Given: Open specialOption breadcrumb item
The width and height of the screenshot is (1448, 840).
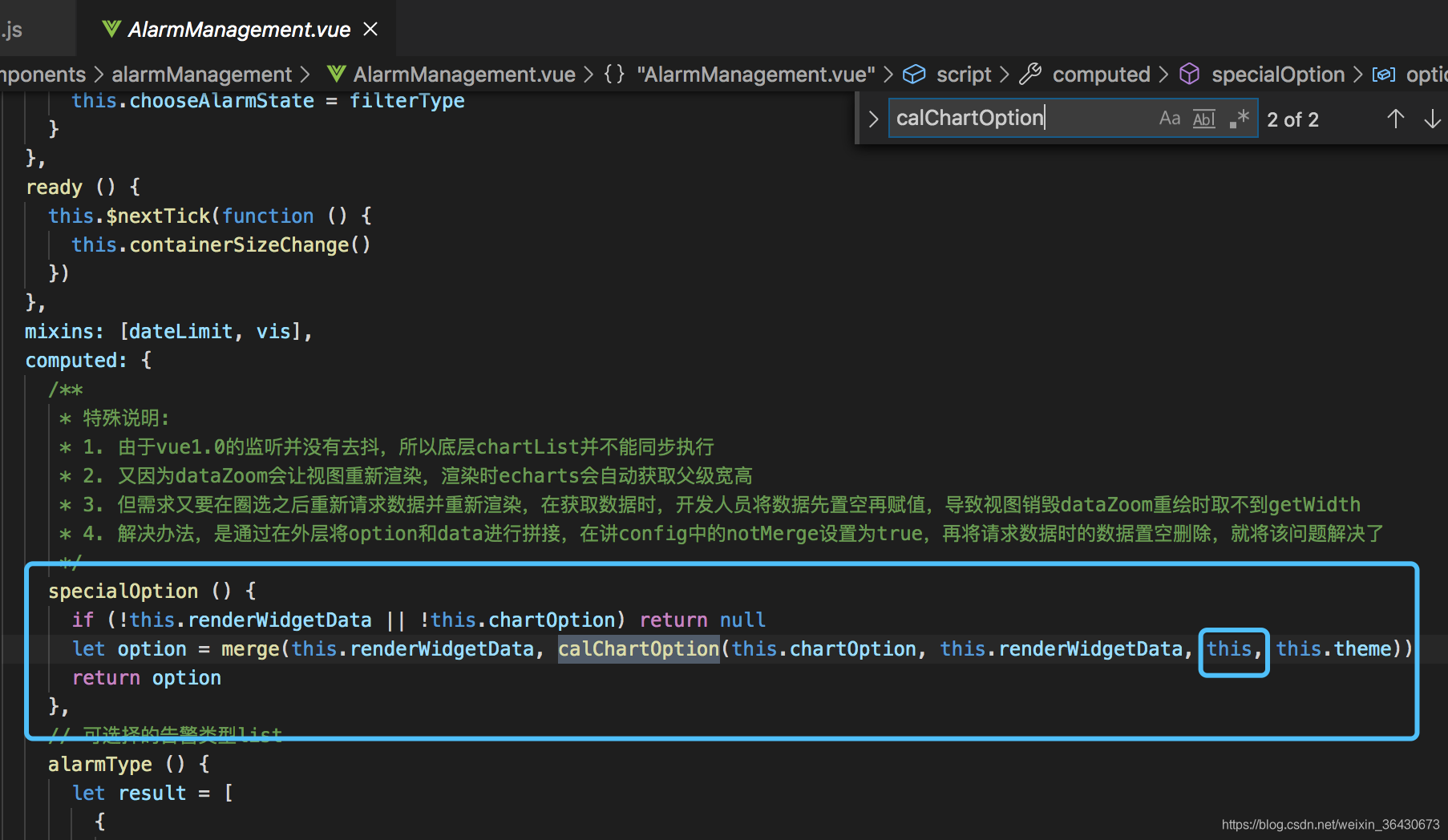Looking at the screenshot, I should tap(1278, 75).
